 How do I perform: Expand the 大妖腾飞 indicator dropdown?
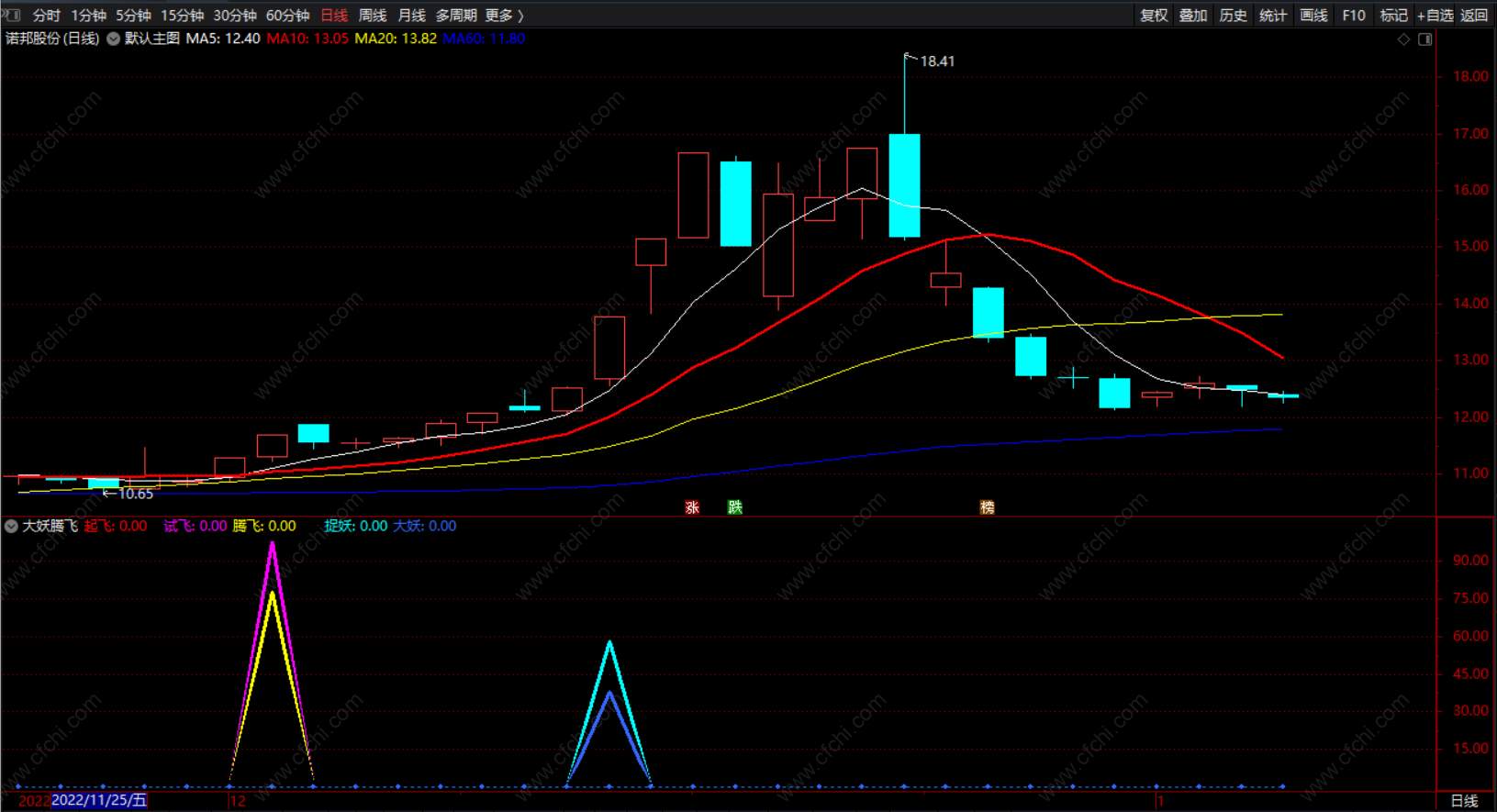pyautogui.click(x=11, y=527)
